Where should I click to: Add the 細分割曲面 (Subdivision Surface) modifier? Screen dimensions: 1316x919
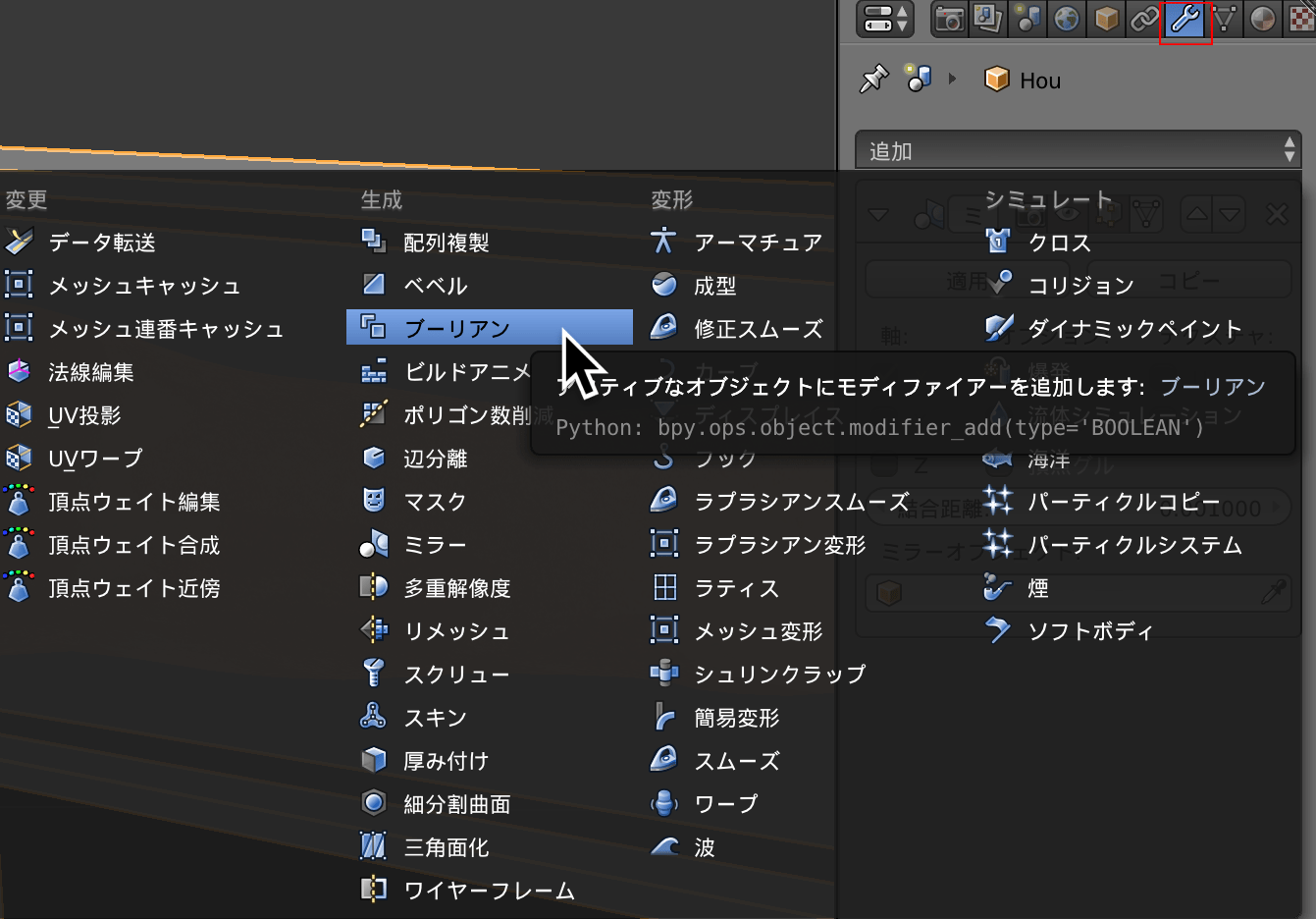(456, 804)
